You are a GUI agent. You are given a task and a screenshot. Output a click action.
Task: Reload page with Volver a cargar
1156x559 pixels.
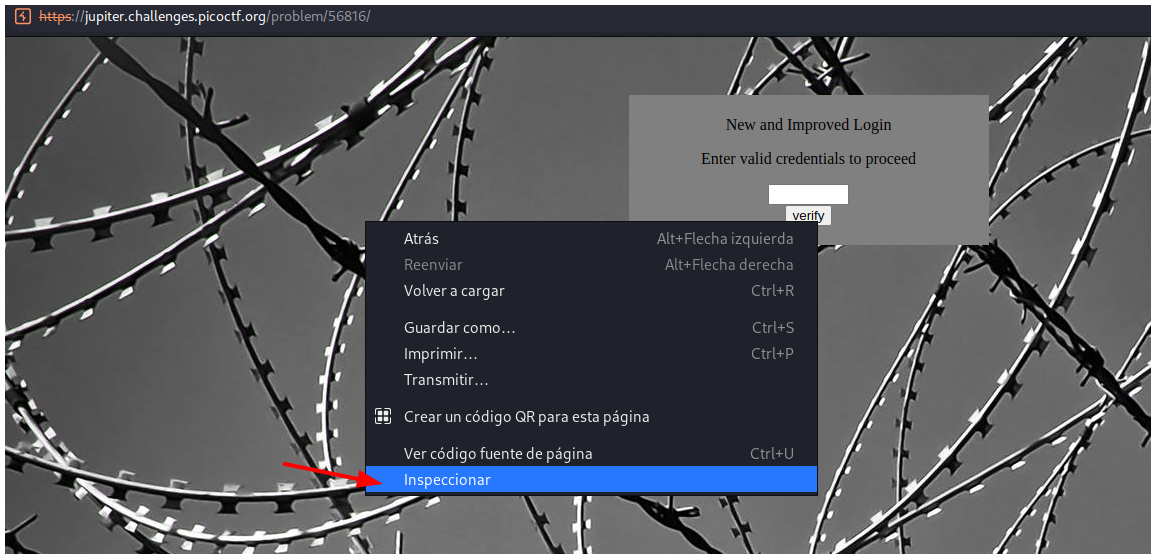pos(454,291)
